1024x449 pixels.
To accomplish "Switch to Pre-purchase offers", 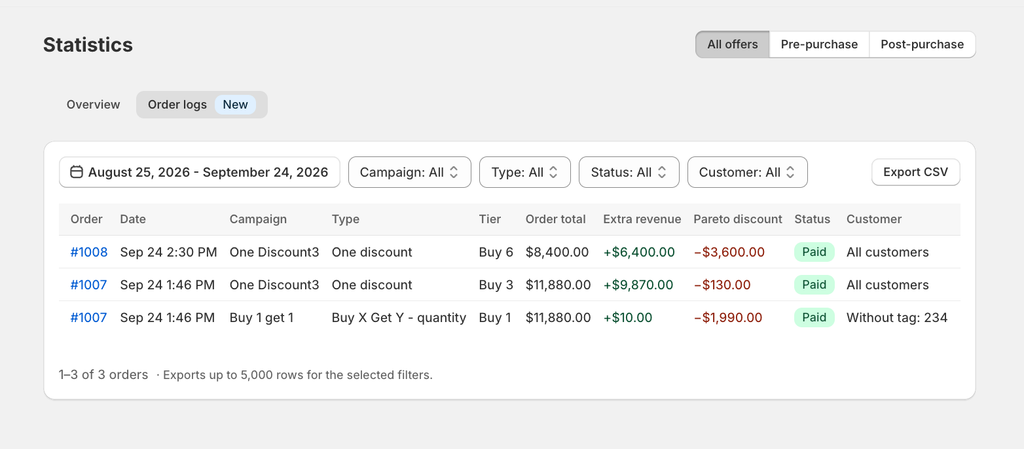I will pos(819,44).
